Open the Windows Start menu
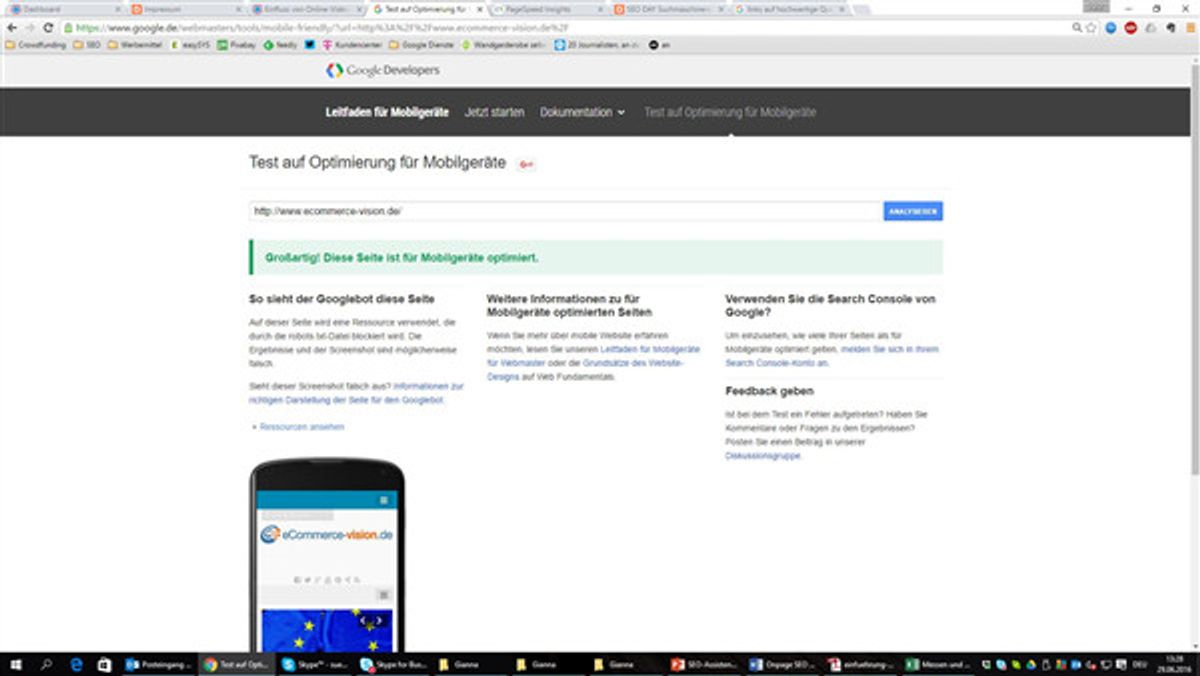 (x=16, y=664)
